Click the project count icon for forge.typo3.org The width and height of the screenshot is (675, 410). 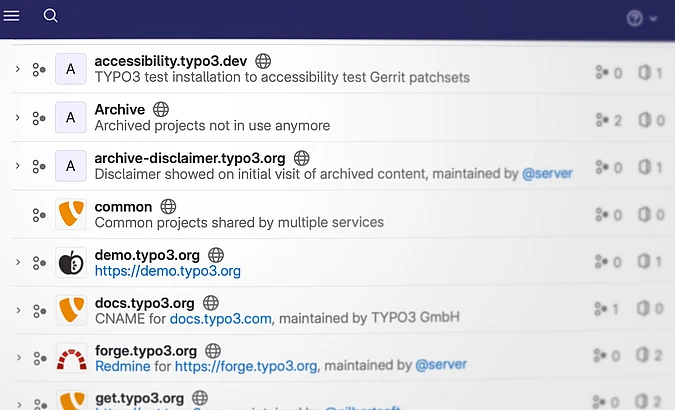(645, 356)
